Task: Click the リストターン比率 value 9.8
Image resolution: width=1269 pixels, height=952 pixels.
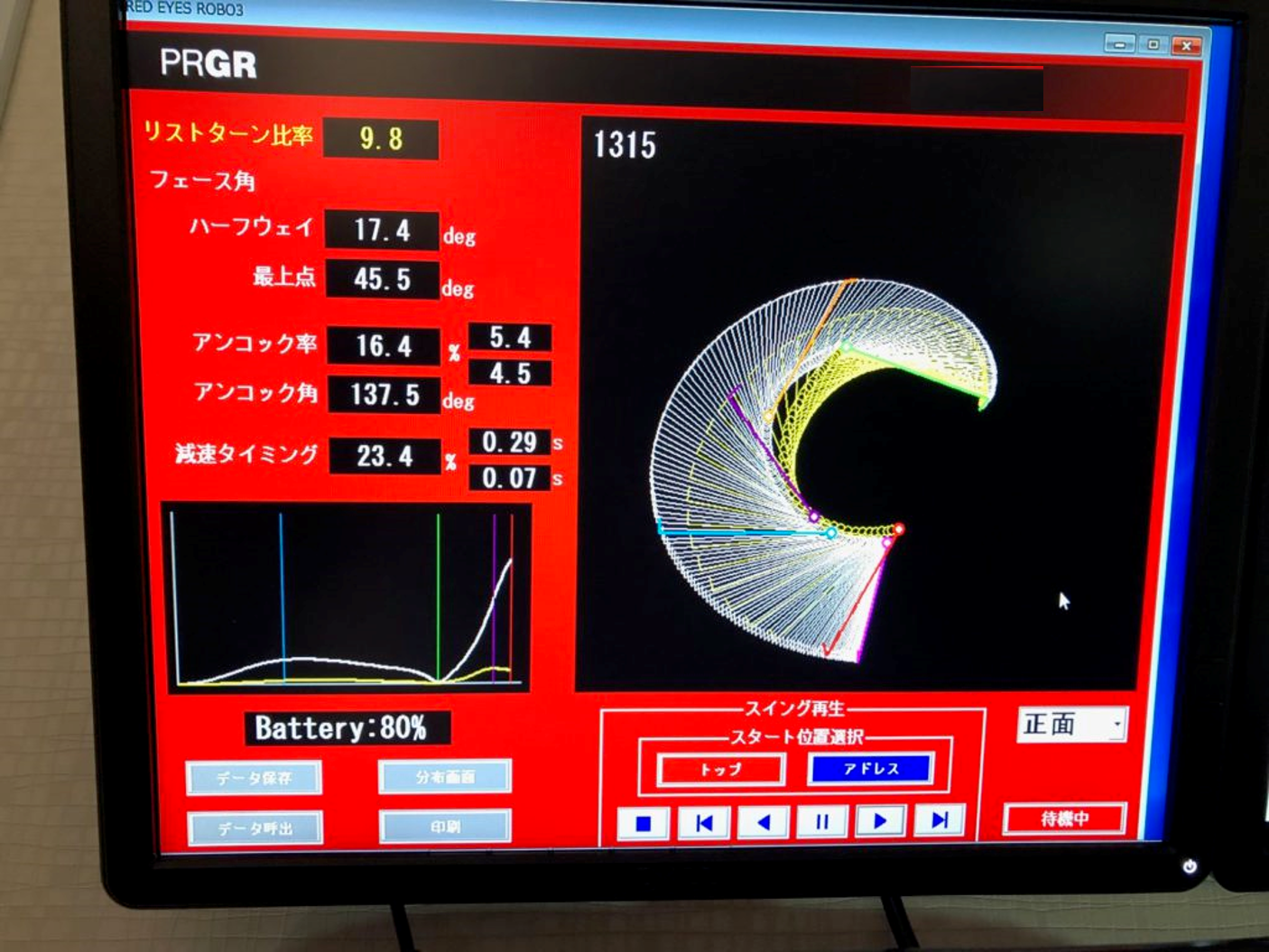Action: click(381, 138)
